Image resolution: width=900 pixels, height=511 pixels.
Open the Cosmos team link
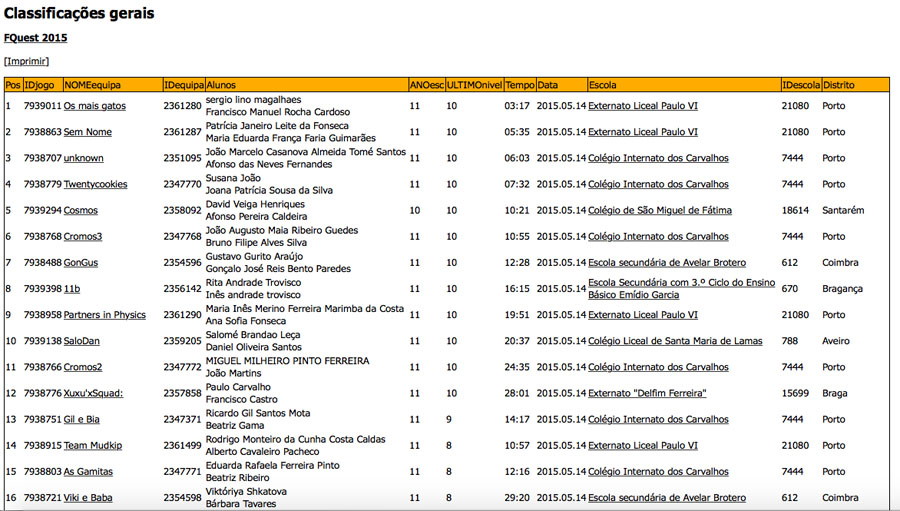81,210
